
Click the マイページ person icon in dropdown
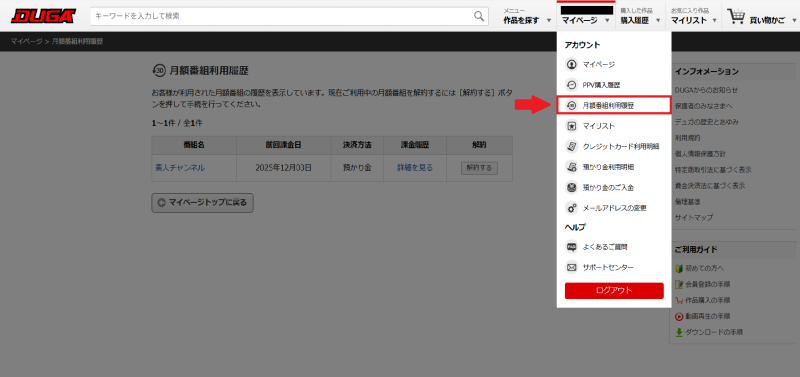tap(572, 65)
